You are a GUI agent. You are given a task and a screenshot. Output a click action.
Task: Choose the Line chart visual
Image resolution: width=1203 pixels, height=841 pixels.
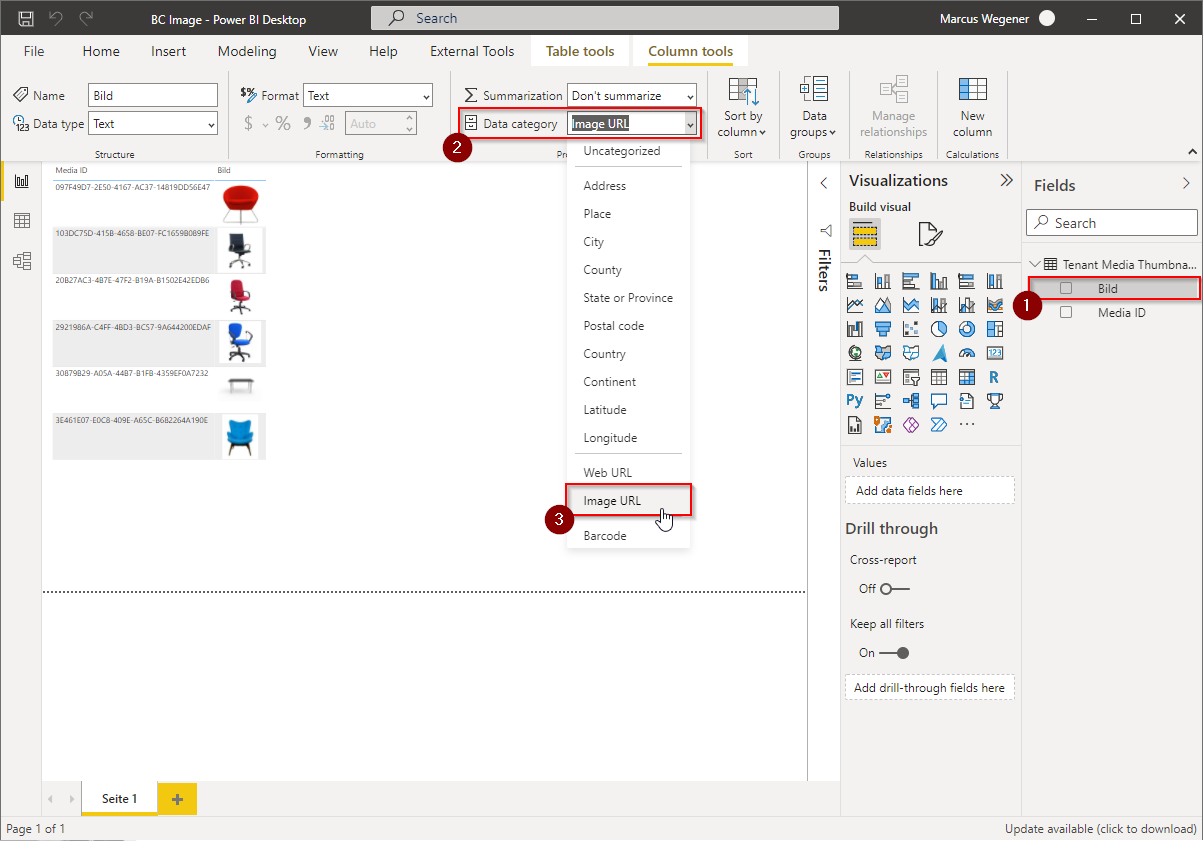[x=855, y=305]
